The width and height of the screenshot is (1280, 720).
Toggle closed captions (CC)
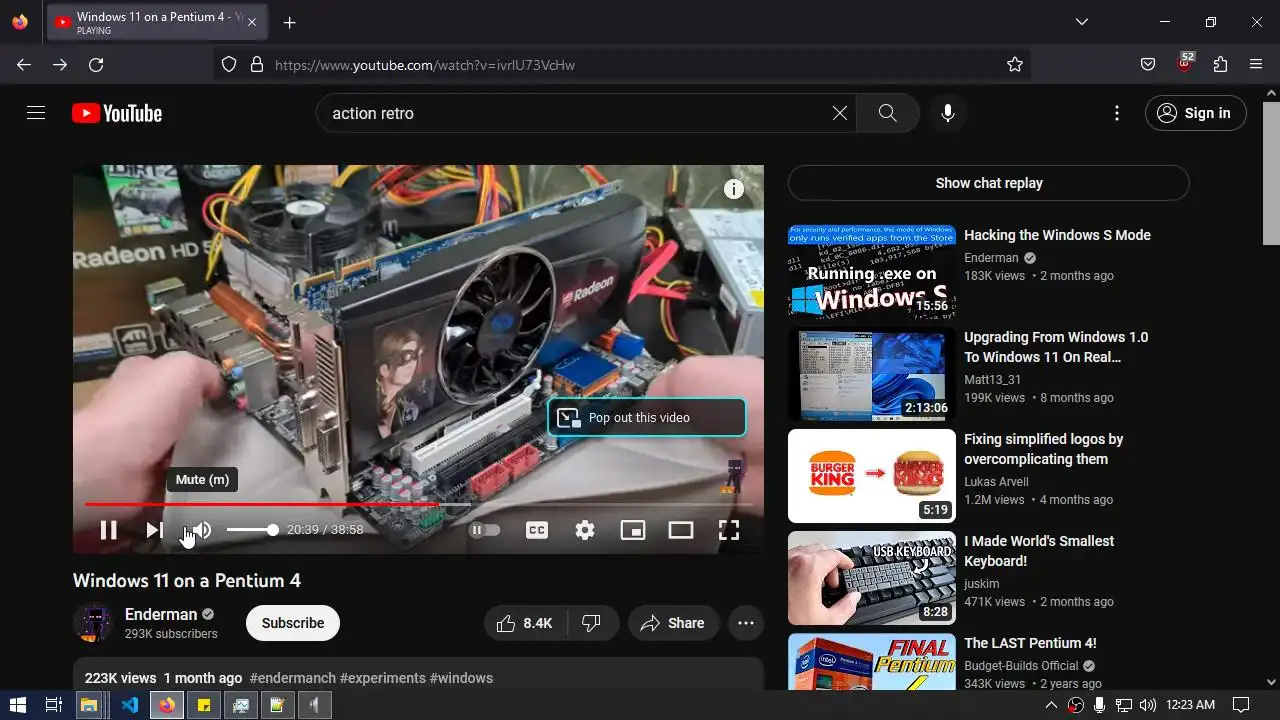pos(537,530)
